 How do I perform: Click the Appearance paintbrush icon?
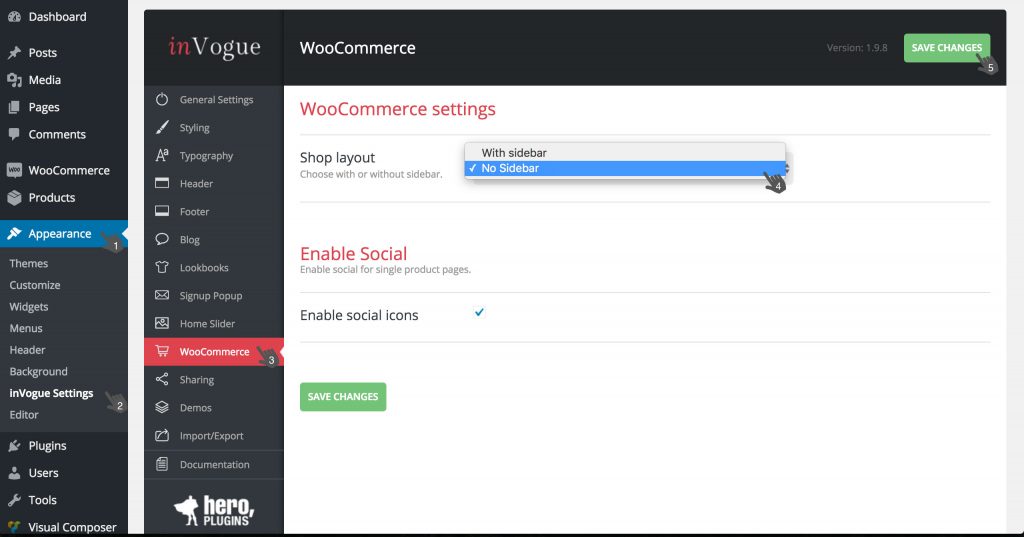(x=14, y=233)
